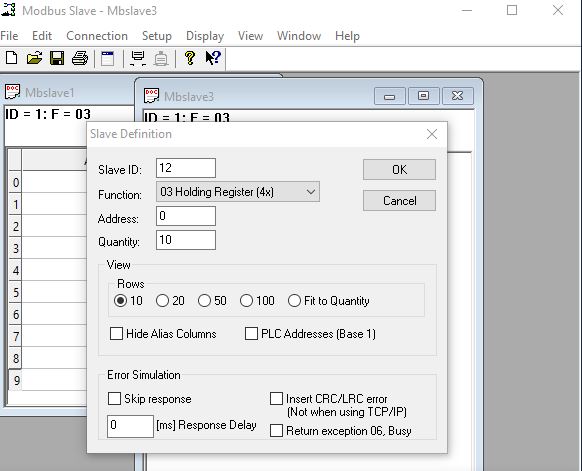Viewport: 582px width, 471px height.
Task: Click the yellow Help question mark icon
Action: point(190,58)
